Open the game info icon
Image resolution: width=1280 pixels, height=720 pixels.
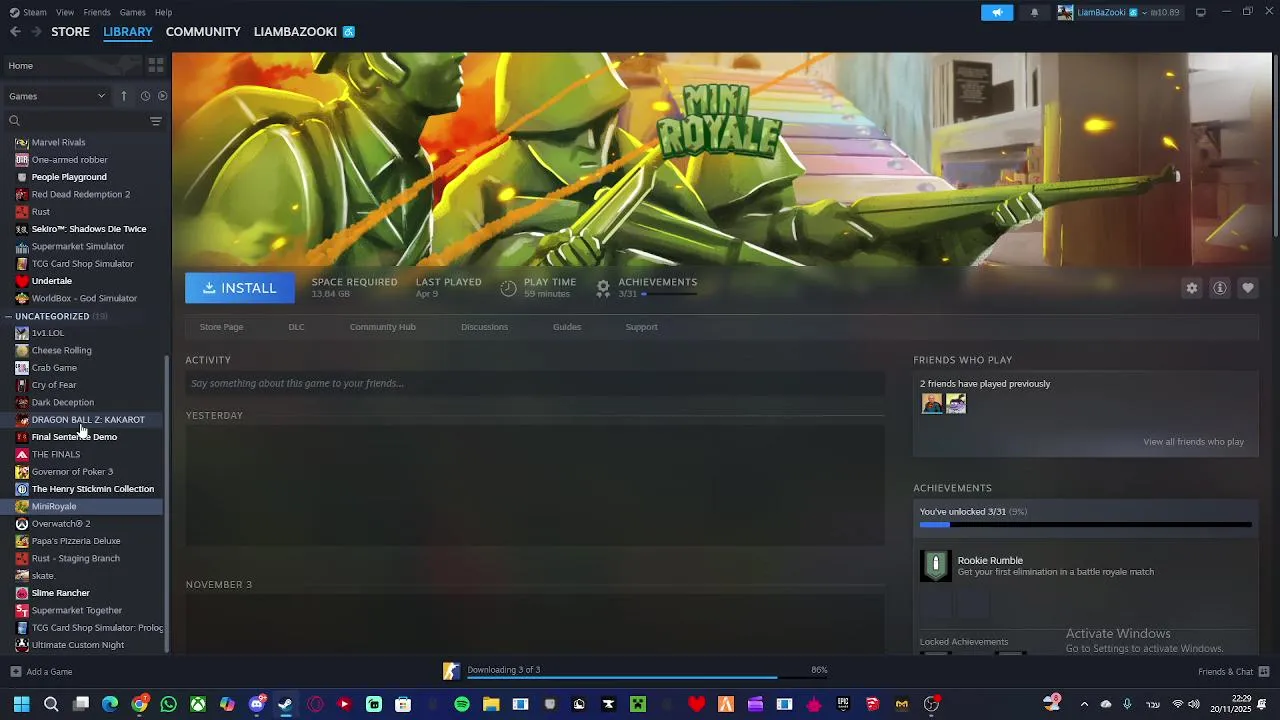[1220, 288]
